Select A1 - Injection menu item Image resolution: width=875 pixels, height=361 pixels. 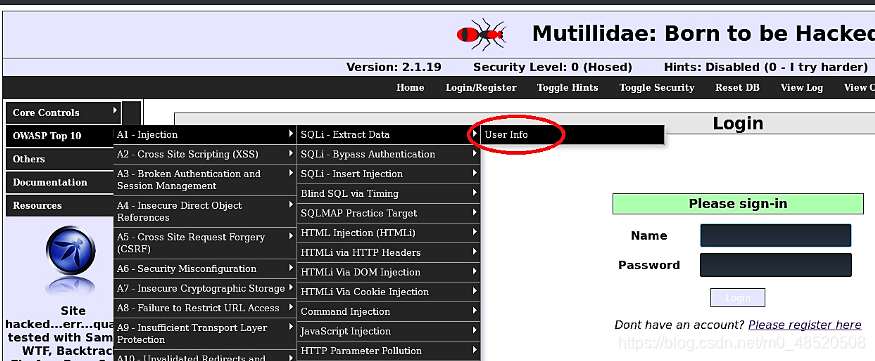click(x=205, y=134)
